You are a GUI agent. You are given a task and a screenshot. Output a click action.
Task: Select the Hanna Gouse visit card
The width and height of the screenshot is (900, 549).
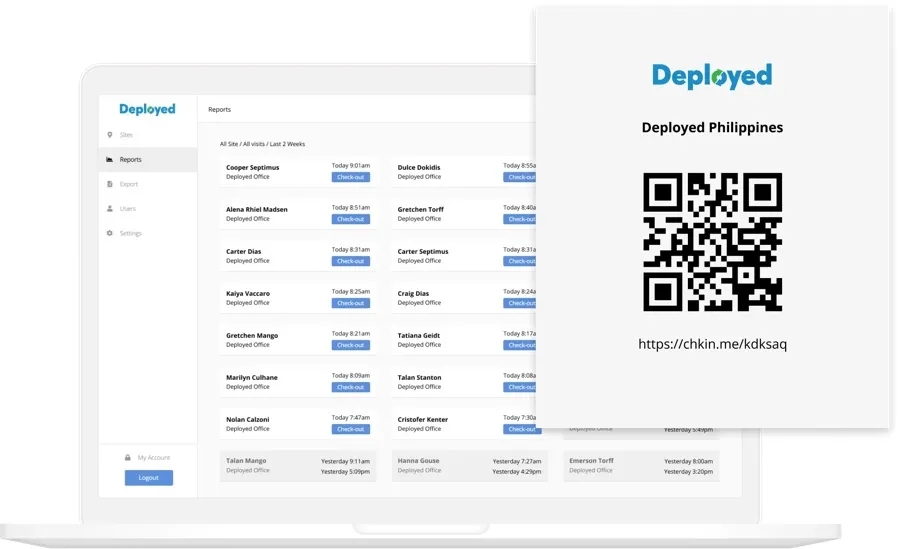[470, 466]
